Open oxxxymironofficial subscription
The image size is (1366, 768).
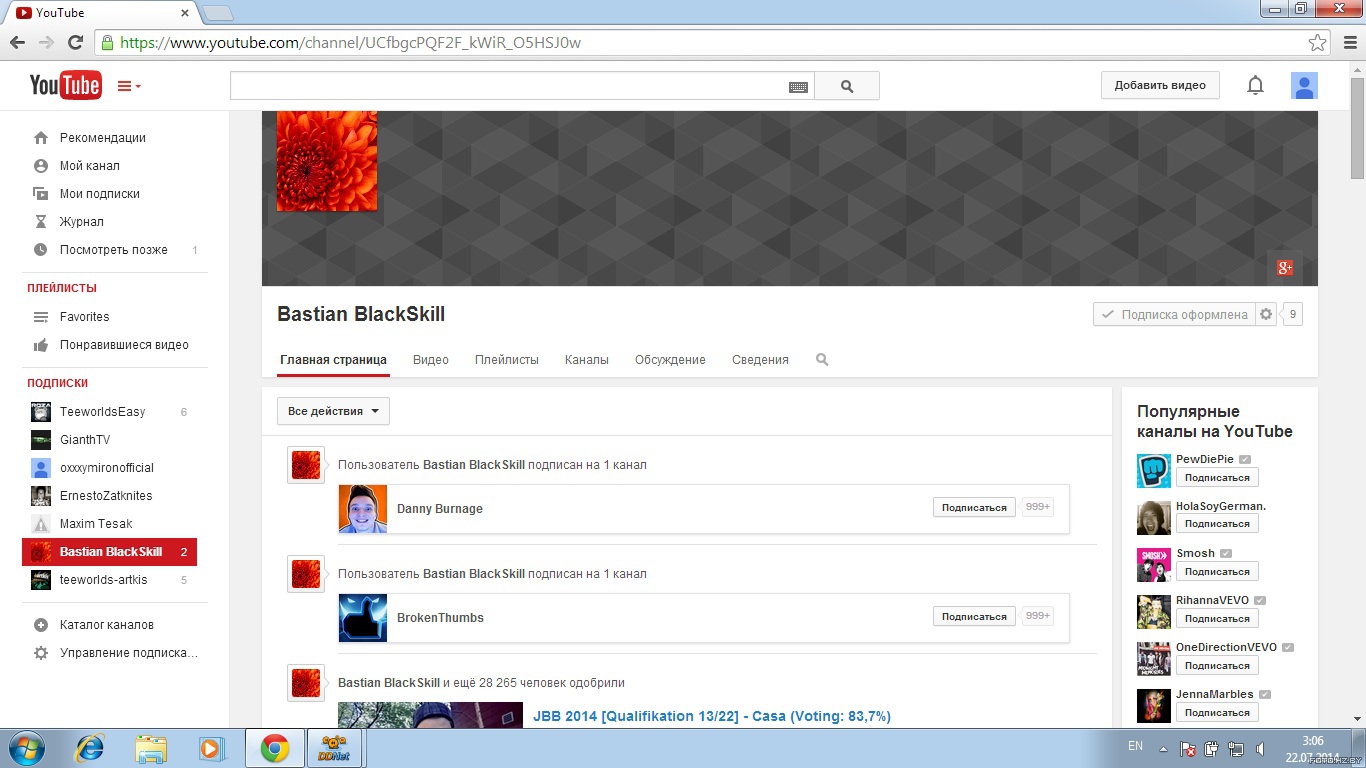click(107, 468)
